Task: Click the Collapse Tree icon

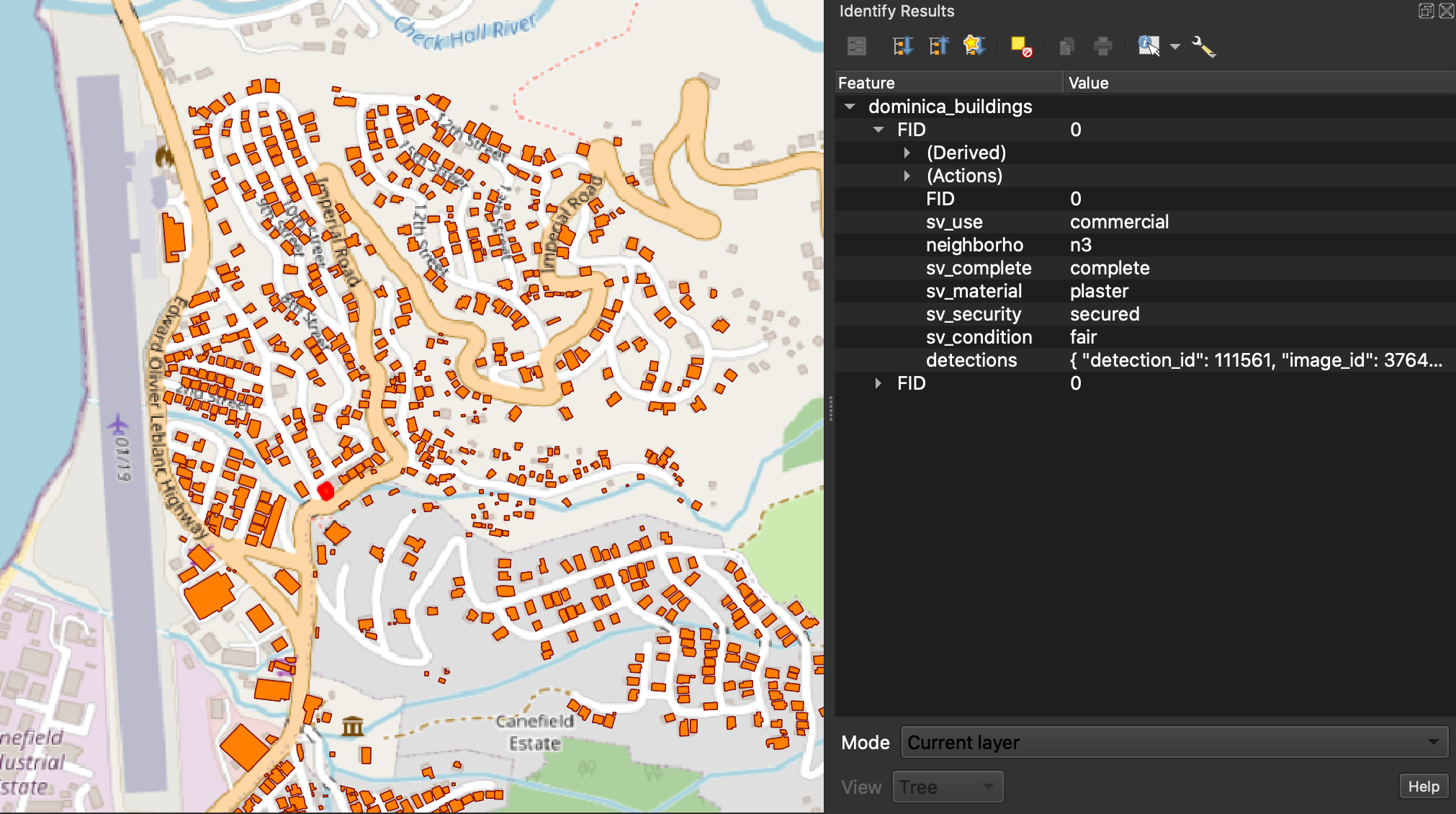Action: [938, 47]
